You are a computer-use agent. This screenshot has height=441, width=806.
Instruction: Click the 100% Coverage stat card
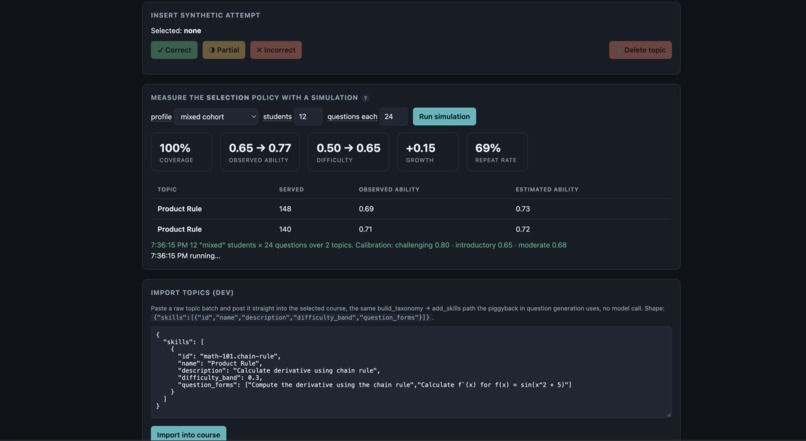pyautogui.click(x=181, y=152)
